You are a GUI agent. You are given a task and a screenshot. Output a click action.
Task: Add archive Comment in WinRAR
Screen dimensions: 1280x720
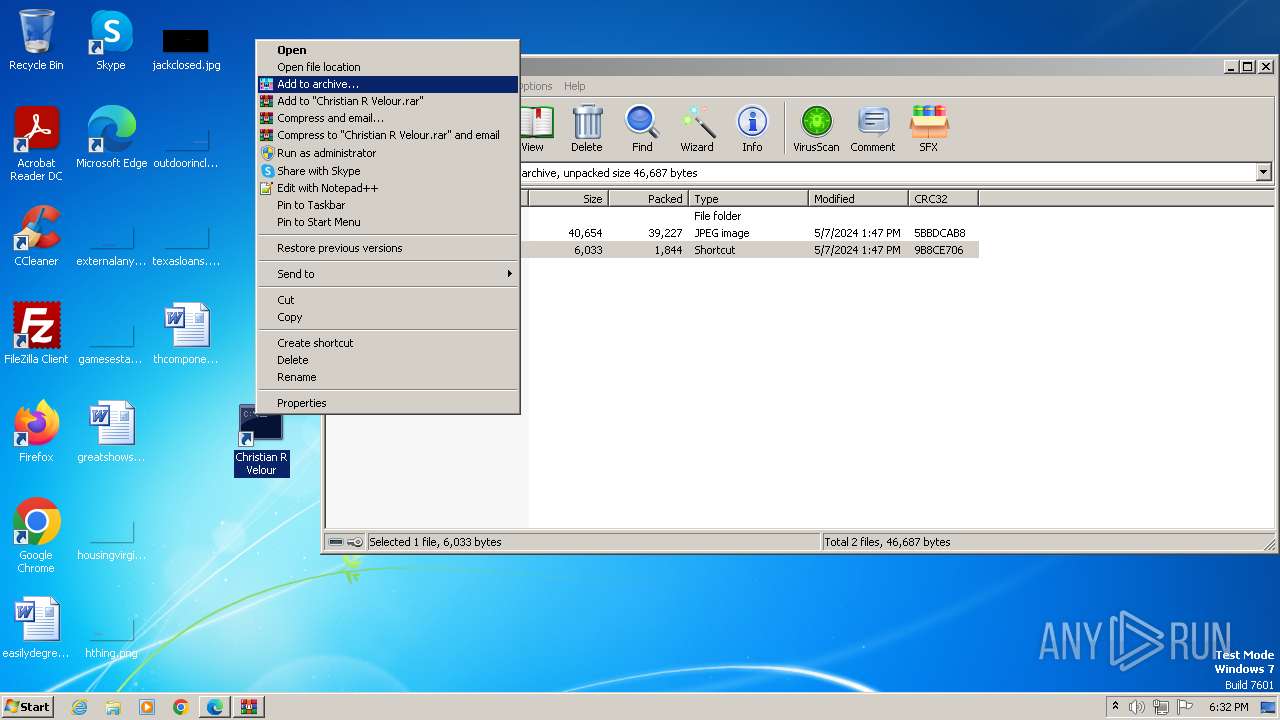coord(873,129)
